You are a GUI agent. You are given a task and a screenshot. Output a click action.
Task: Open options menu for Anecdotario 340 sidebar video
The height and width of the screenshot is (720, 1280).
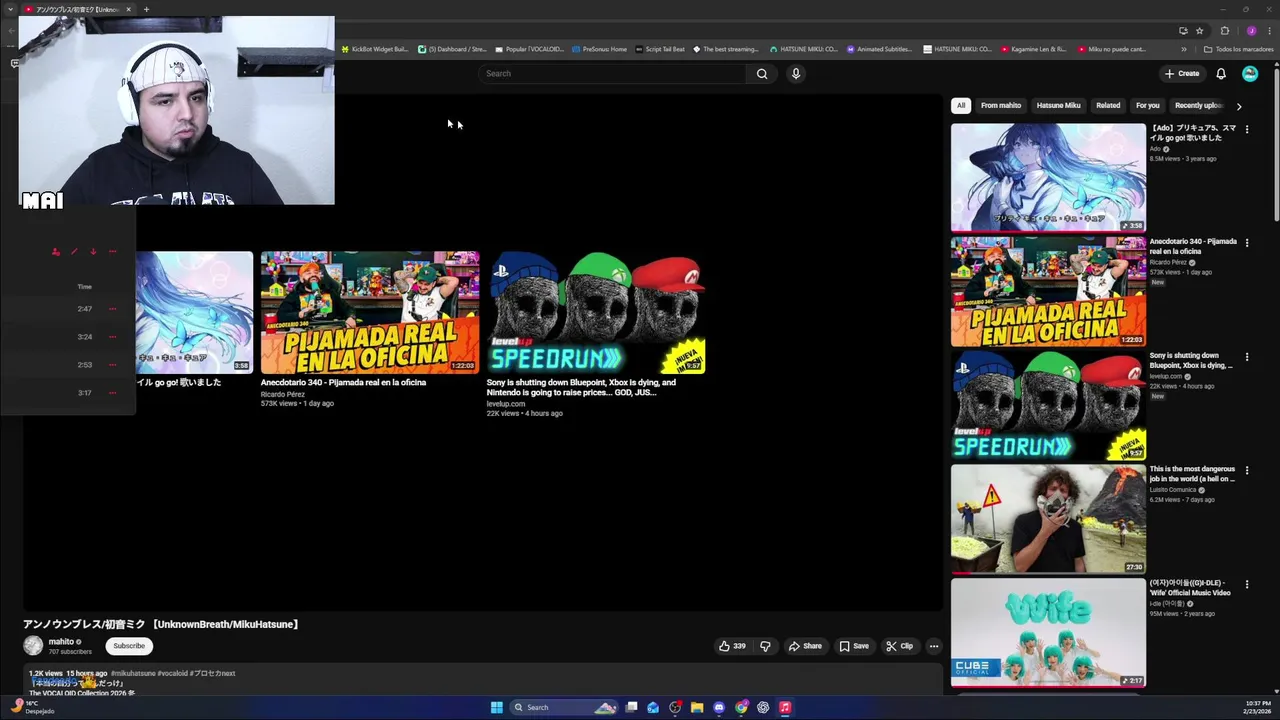pyautogui.click(x=1247, y=243)
